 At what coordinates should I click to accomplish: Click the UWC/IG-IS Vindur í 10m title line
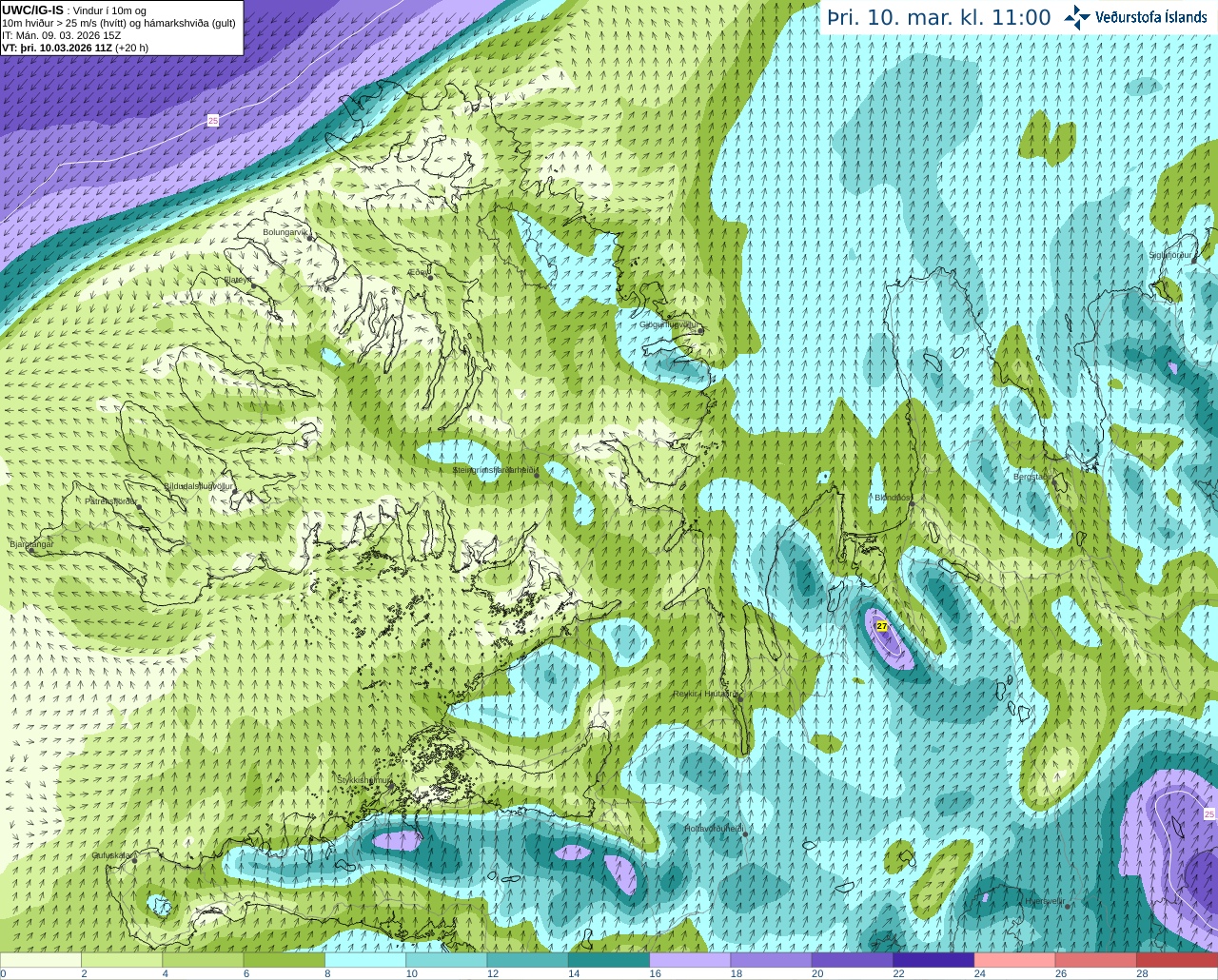tap(73, 10)
